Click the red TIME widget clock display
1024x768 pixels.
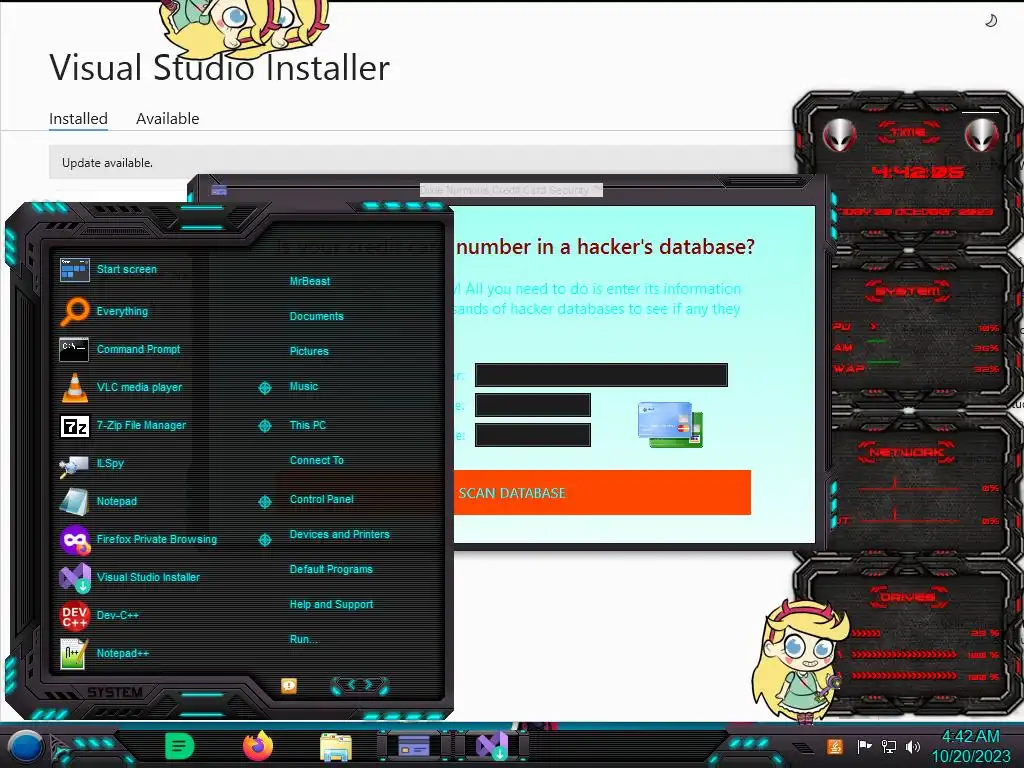point(918,172)
